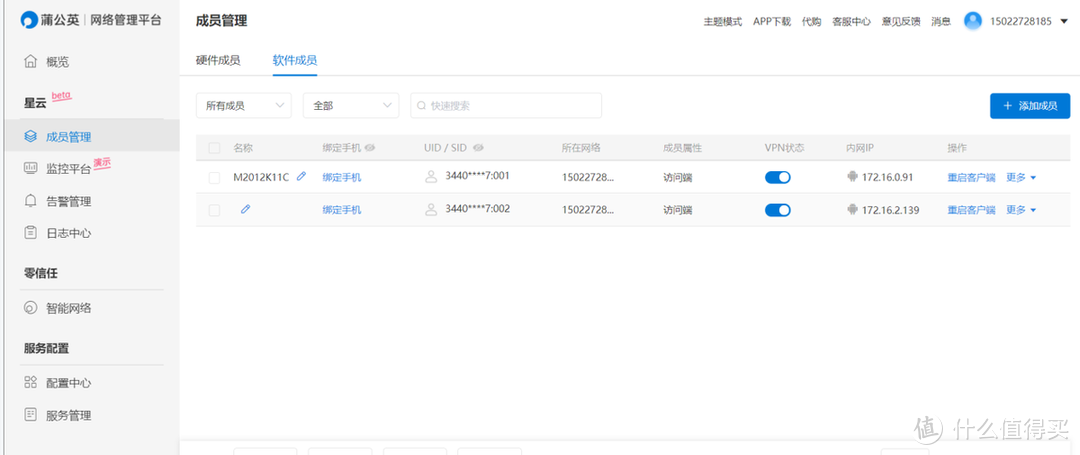The height and width of the screenshot is (455, 1080).
Task: Click the 服务管理 list icon
Action: (x=30, y=414)
